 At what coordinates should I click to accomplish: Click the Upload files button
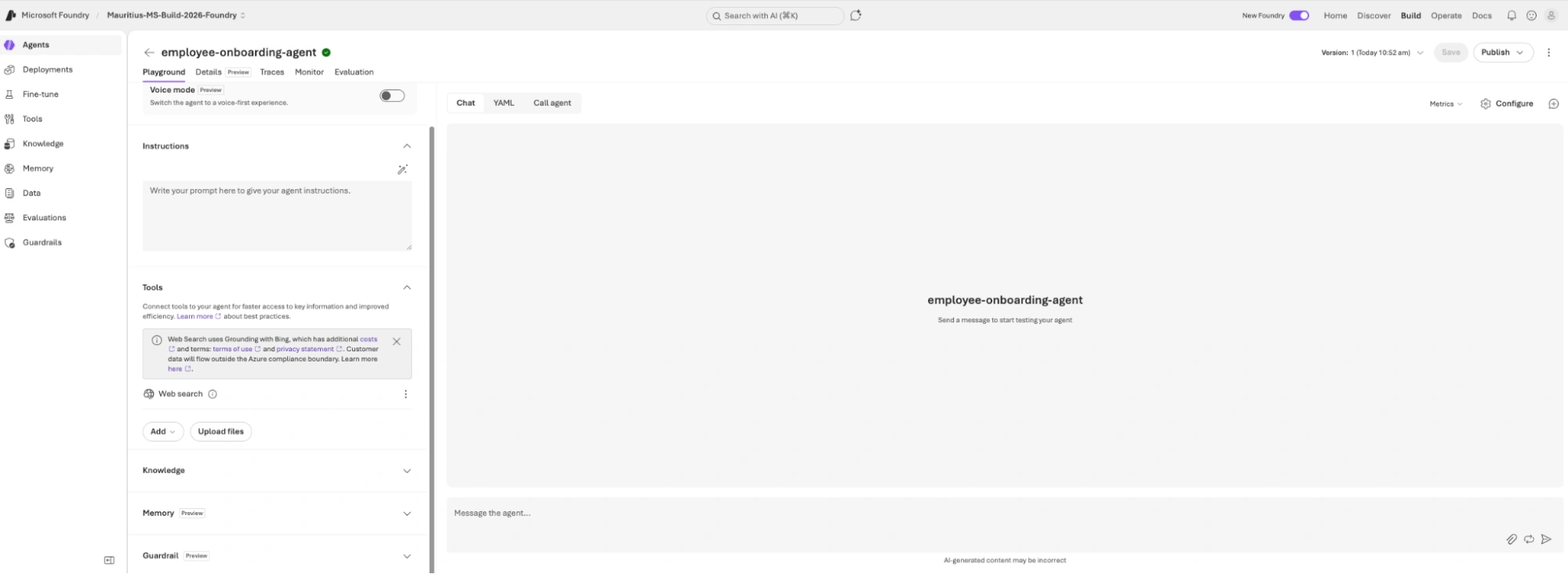[x=220, y=431]
